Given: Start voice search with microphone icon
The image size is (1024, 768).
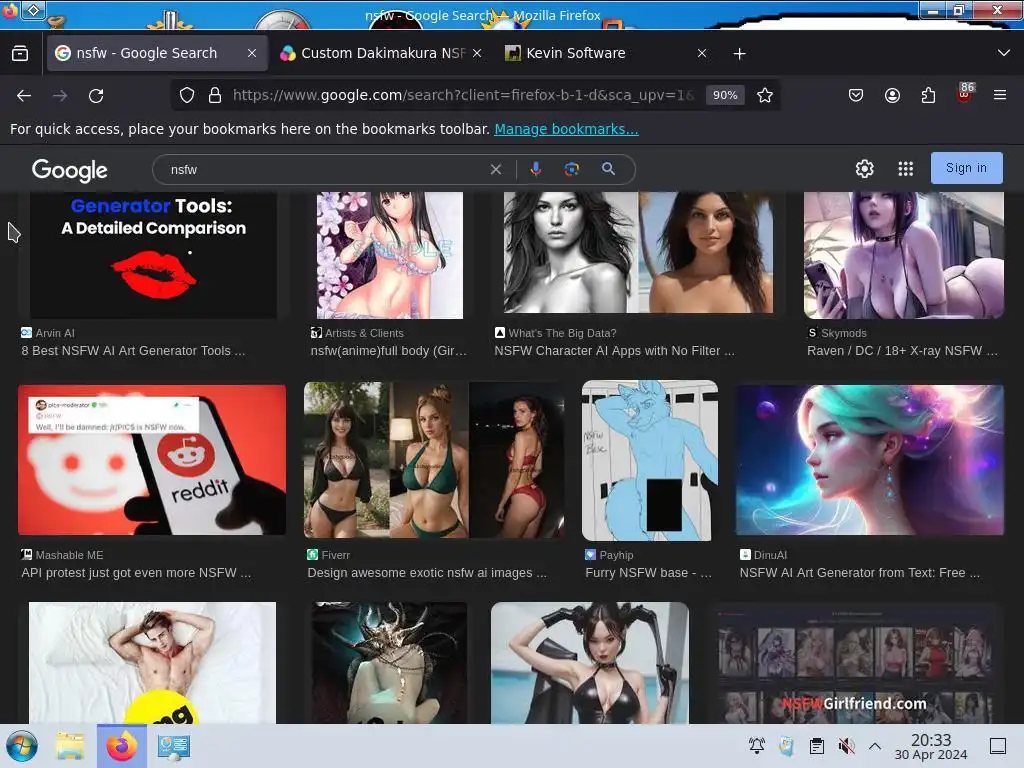Looking at the screenshot, I should (x=536, y=169).
